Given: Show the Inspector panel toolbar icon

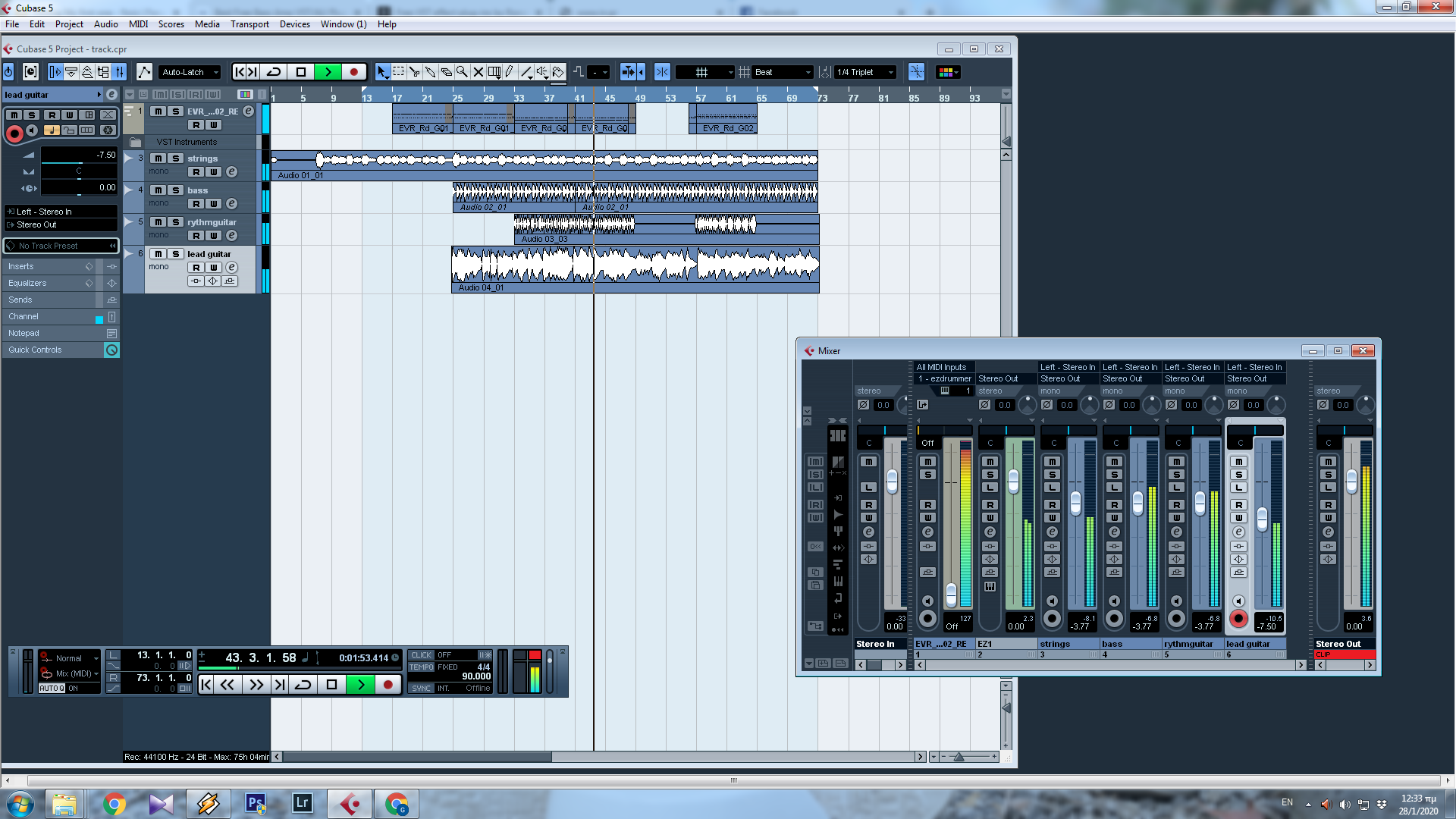Looking at the screenshot, I should (55, 72).
